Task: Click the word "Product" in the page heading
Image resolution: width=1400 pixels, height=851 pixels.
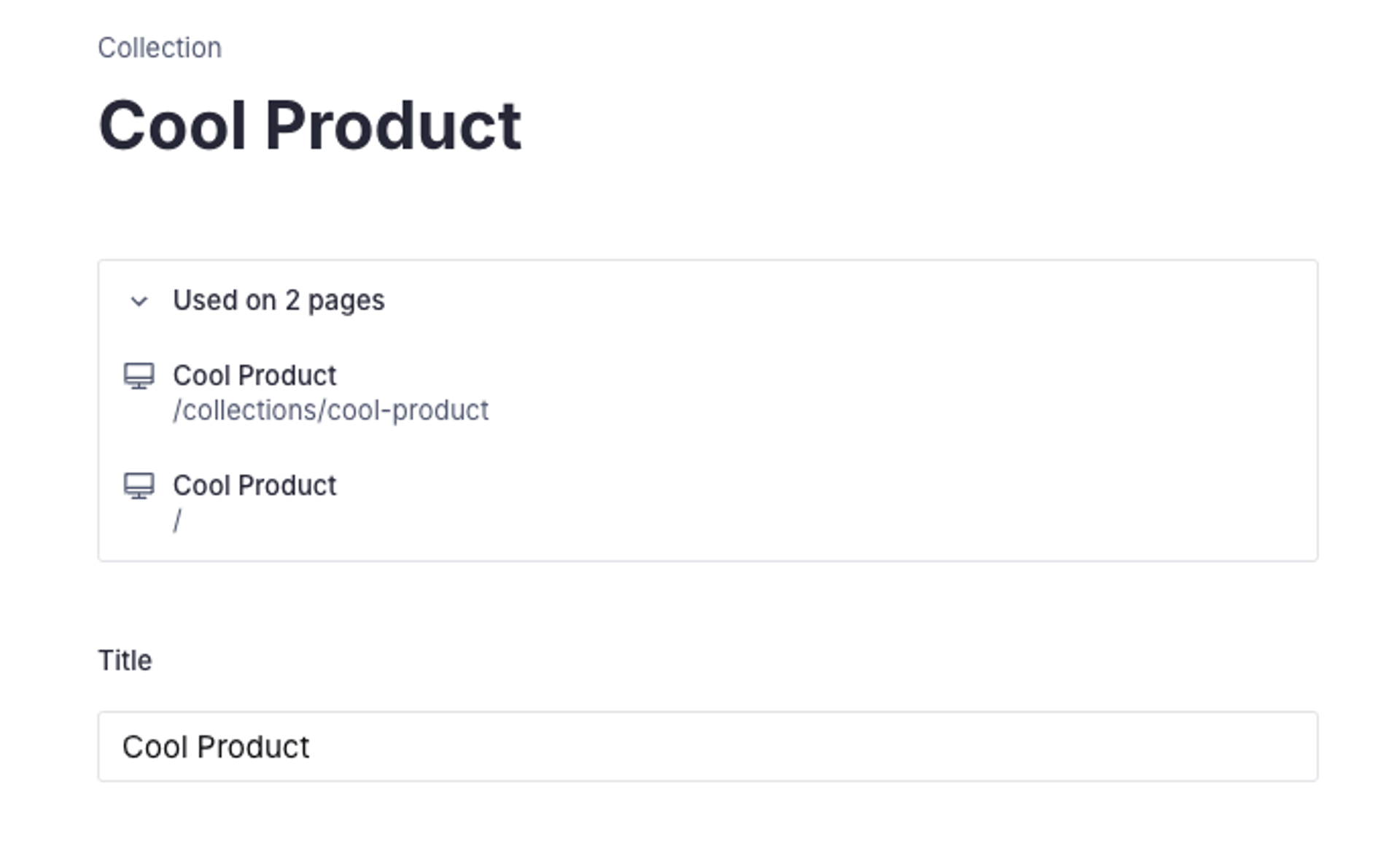Action: 393,126
